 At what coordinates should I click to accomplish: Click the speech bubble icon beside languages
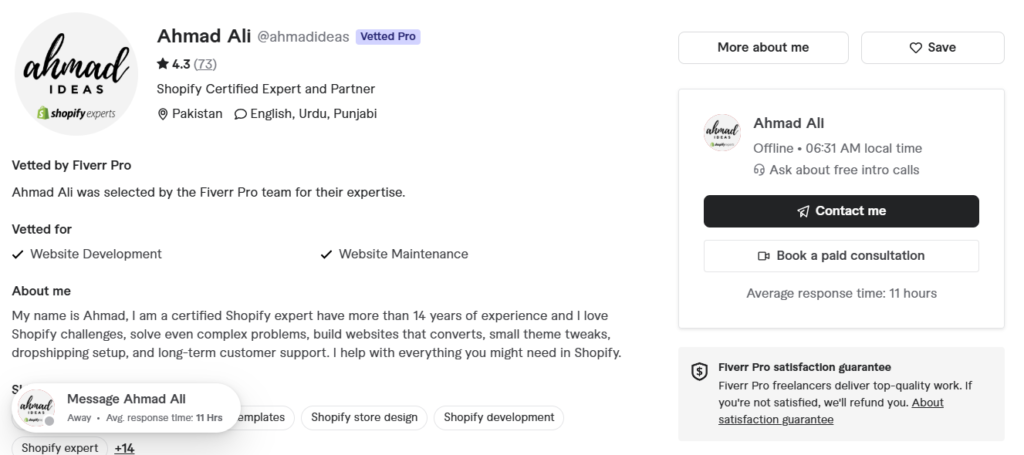tap(240, 114)
